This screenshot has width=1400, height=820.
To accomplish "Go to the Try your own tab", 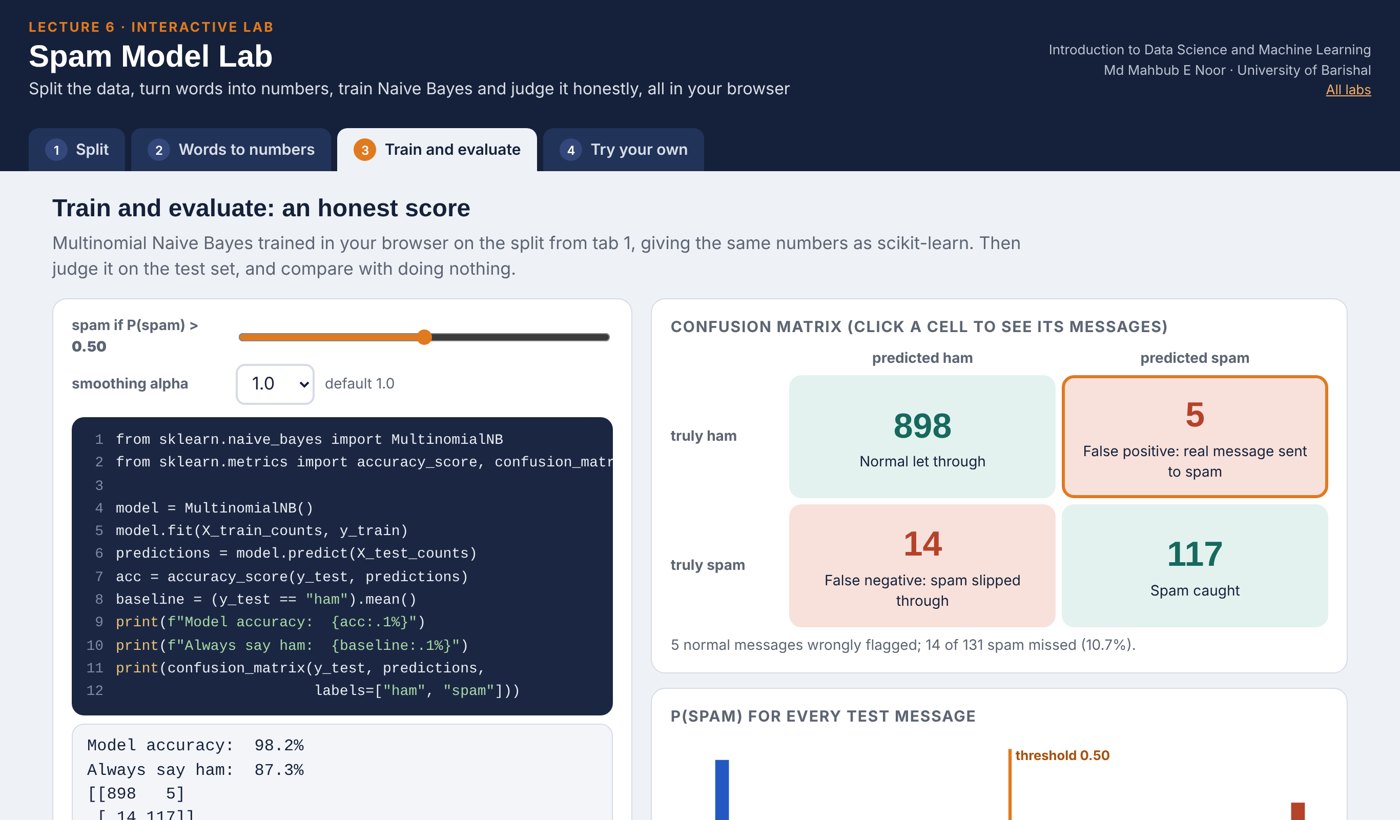I will click(x=623, y=149).
